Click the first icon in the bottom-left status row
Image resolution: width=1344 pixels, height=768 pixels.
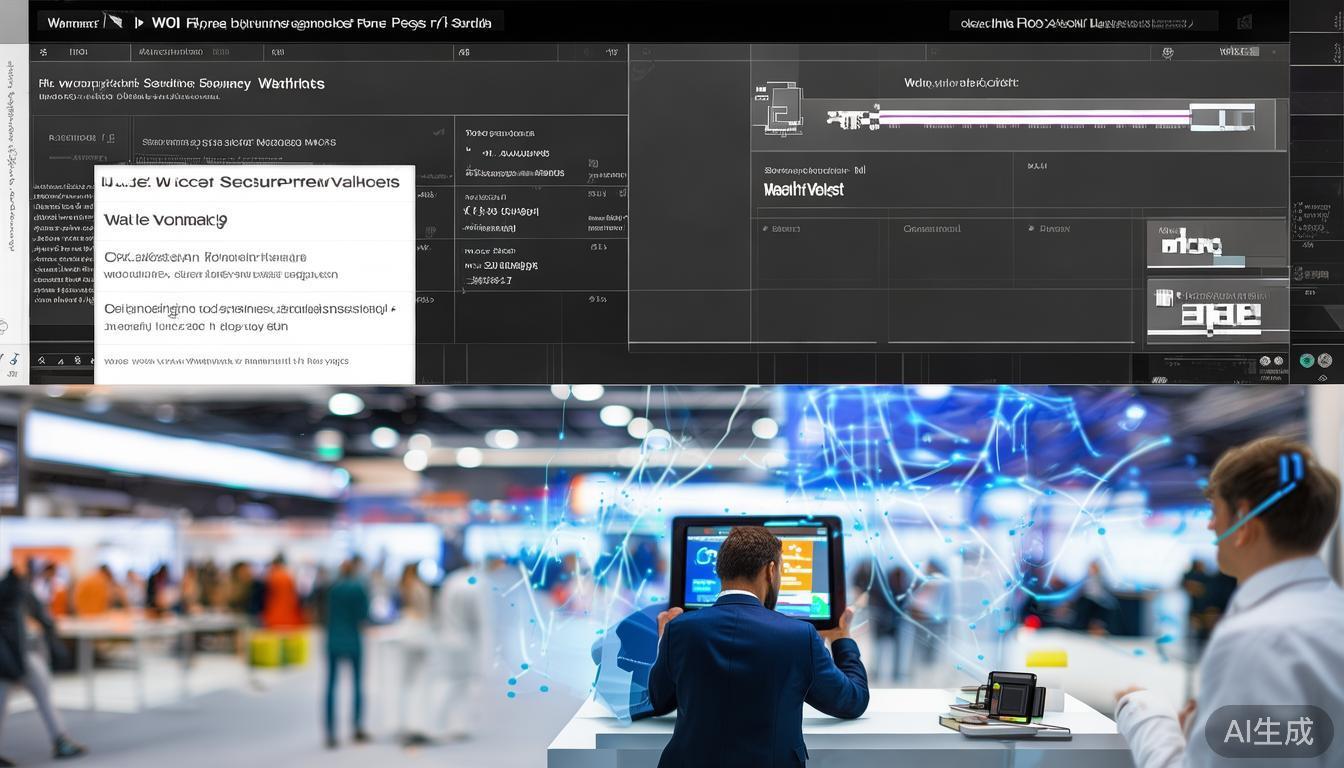point(41,361)
